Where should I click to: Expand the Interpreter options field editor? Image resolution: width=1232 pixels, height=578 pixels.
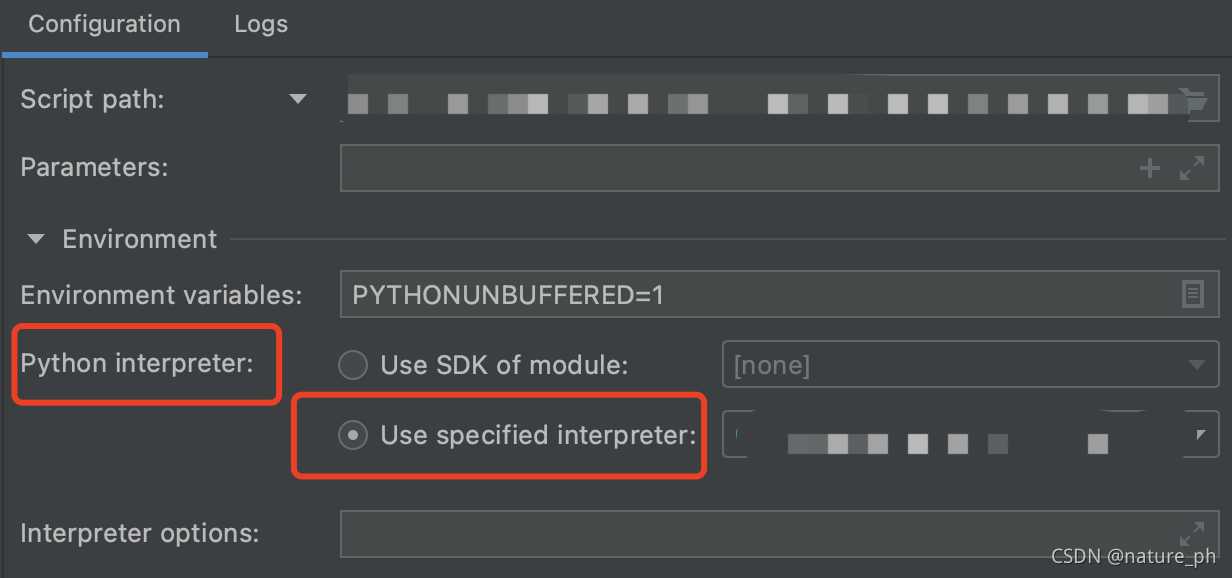tap(1191, 533)
